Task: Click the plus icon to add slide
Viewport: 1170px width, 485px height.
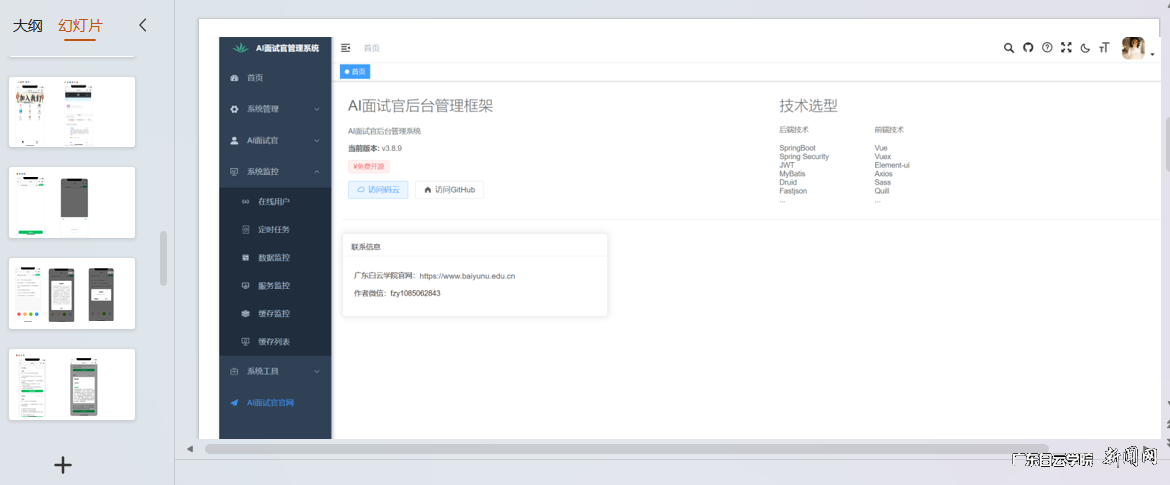Action: (x=63, y=465)
